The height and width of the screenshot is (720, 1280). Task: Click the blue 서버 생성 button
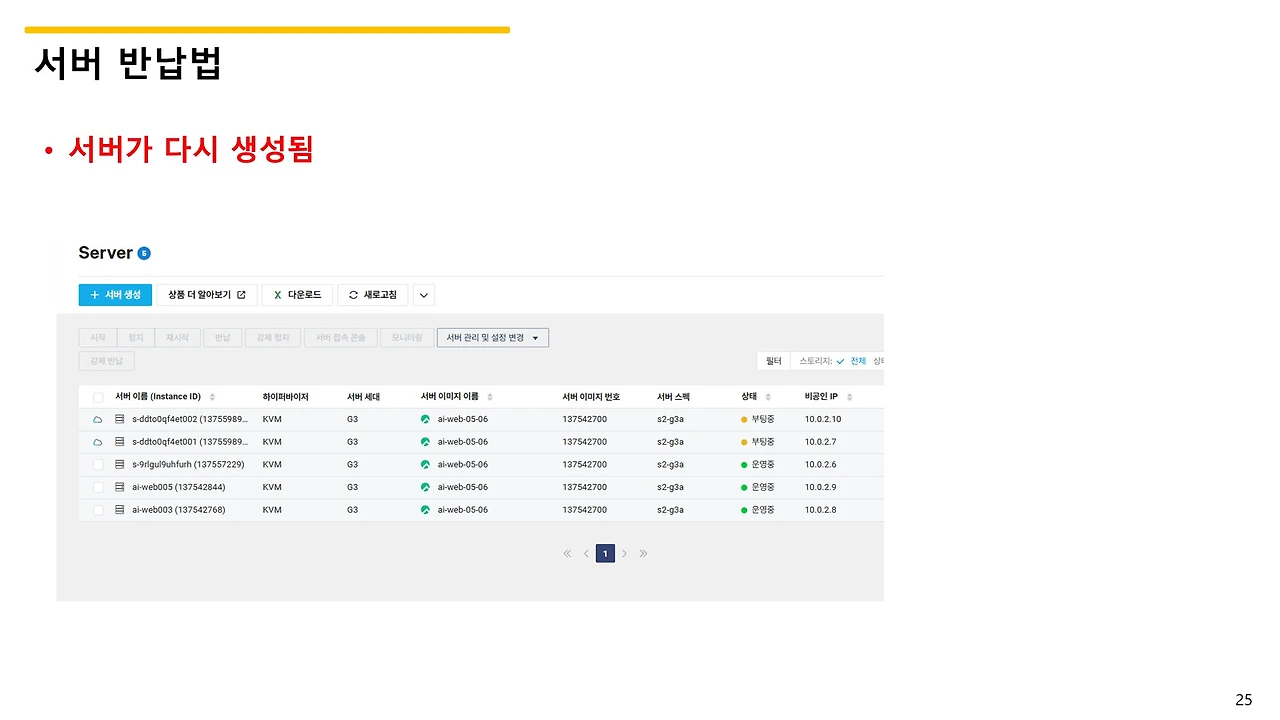(x=115, y=295)
